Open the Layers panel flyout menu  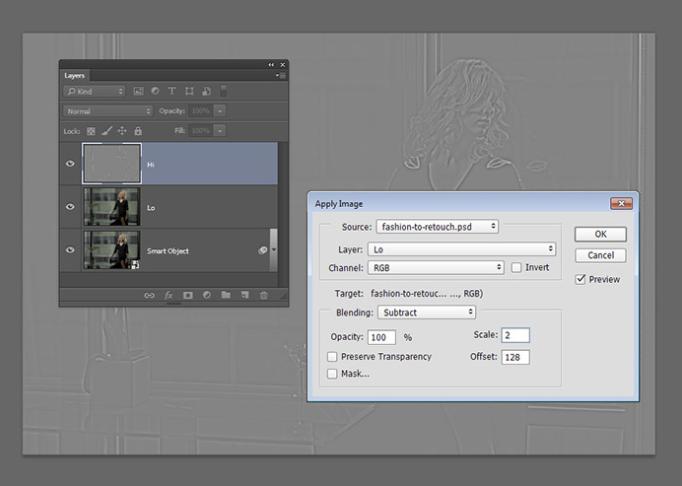281,76
